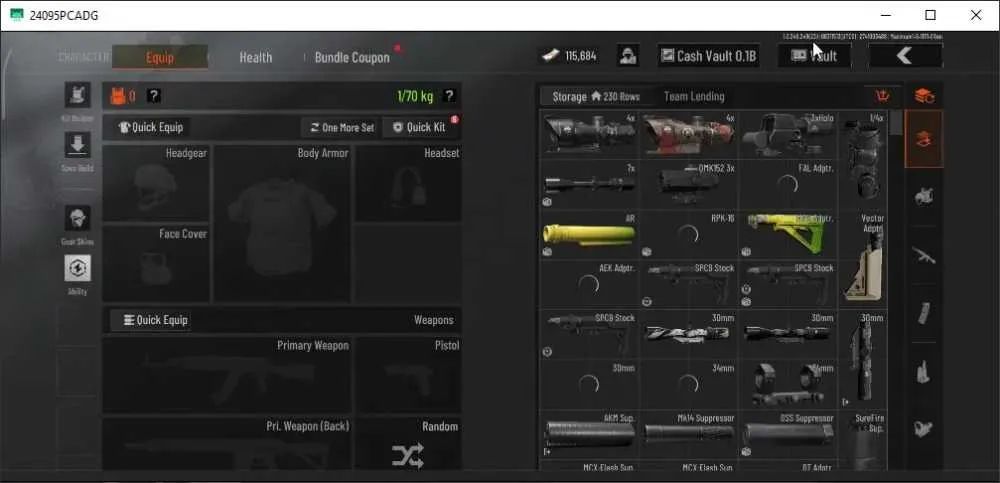The height and width of the screenshot is (483, 1000).
Task: Filter storage by the magazine category icon
Action: point(924,313)
